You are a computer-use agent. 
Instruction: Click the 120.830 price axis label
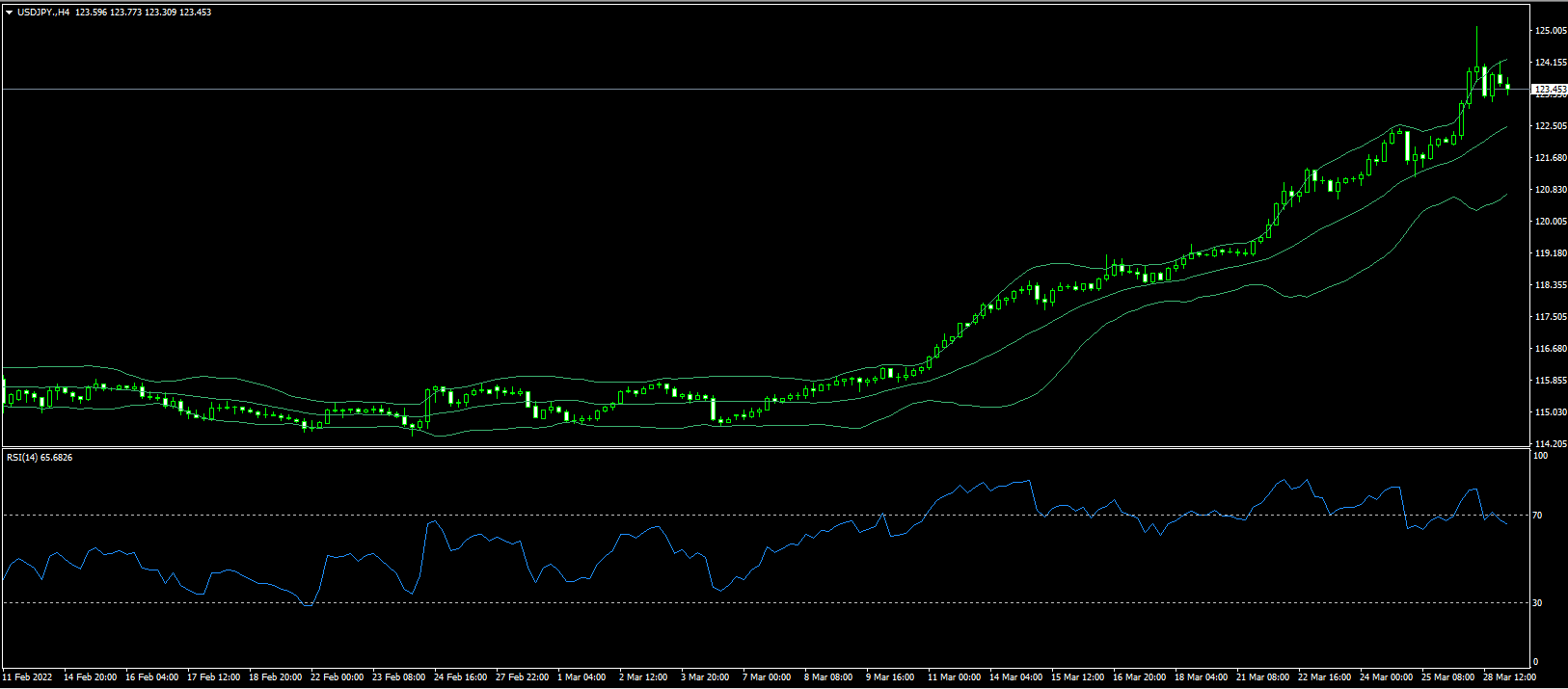[1551, 190]
